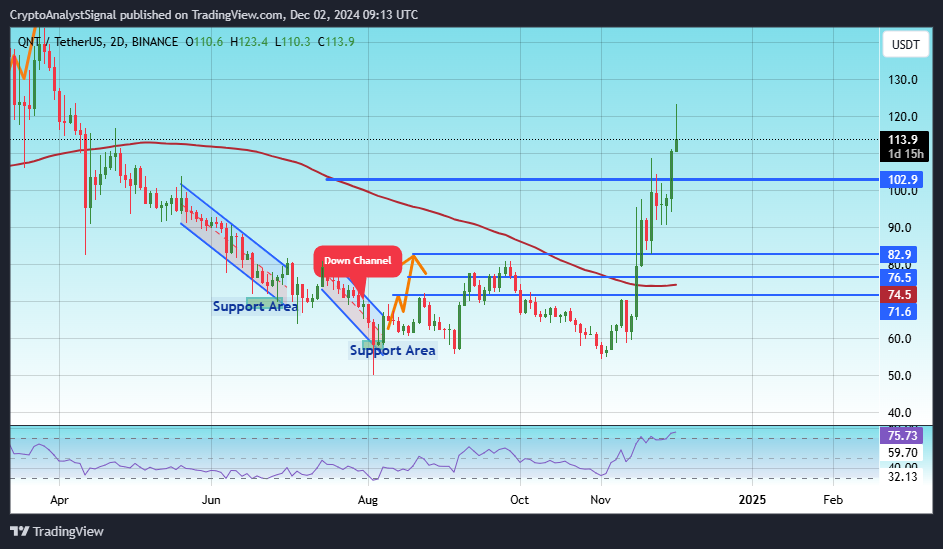Click the Support Area label near June

(x=255, y=306)
